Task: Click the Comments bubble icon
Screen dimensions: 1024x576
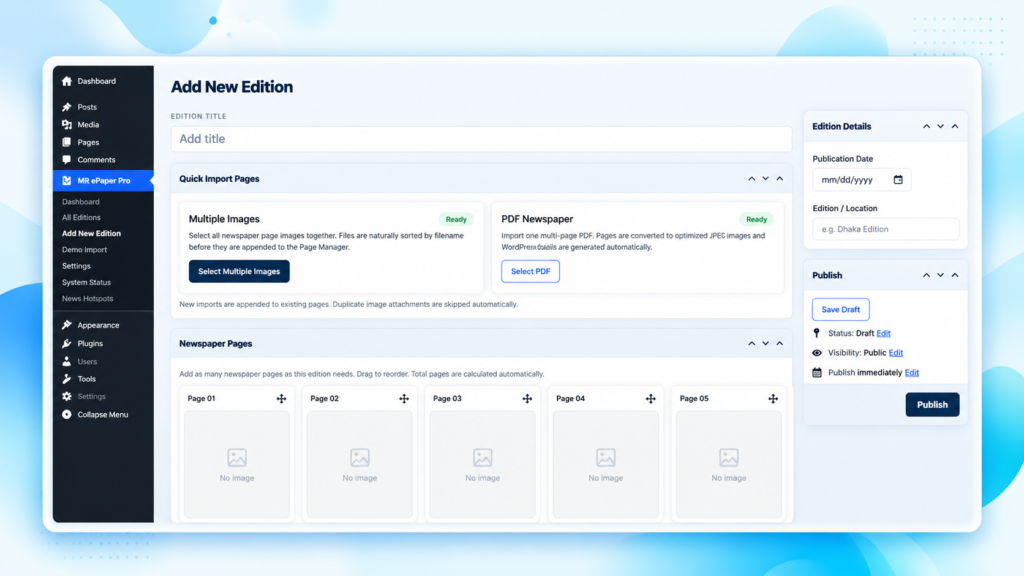Action: pyautogui.click(x=67, y=159)
